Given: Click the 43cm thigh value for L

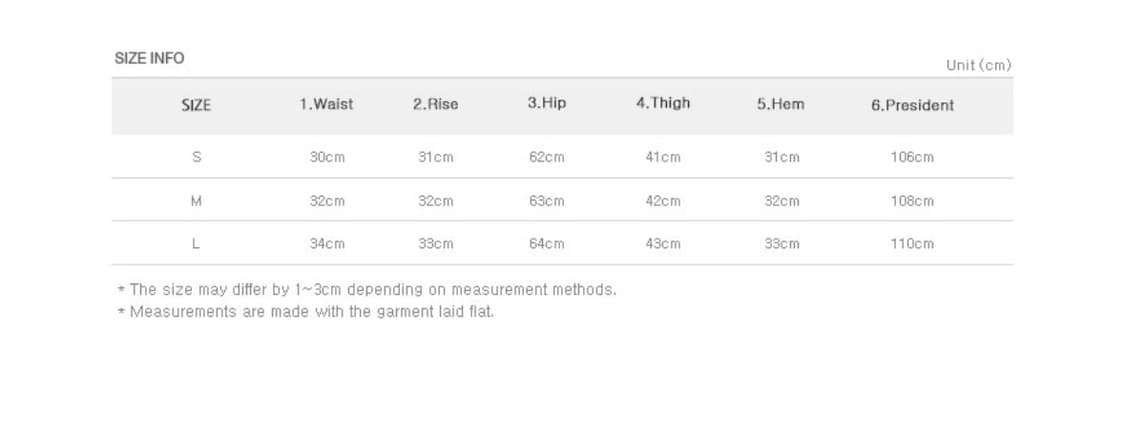Looking at the screenshot, I should tap(663, 244).
